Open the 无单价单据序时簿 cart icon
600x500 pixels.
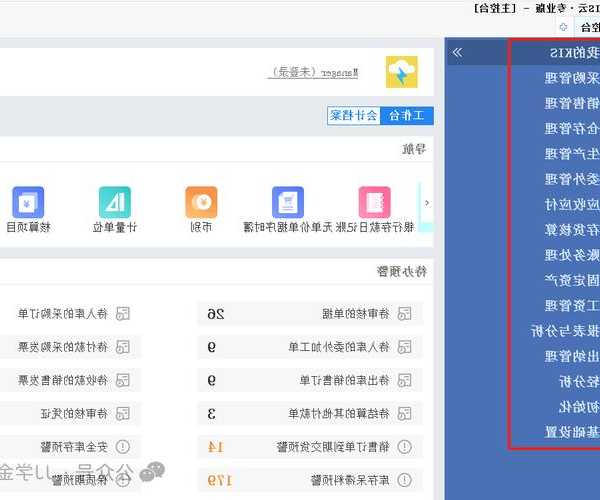coord(288,202)
